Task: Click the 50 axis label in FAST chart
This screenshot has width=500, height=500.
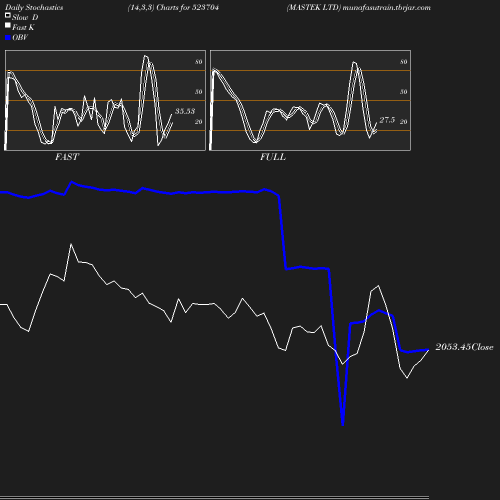Action: (x=199, y=92)
